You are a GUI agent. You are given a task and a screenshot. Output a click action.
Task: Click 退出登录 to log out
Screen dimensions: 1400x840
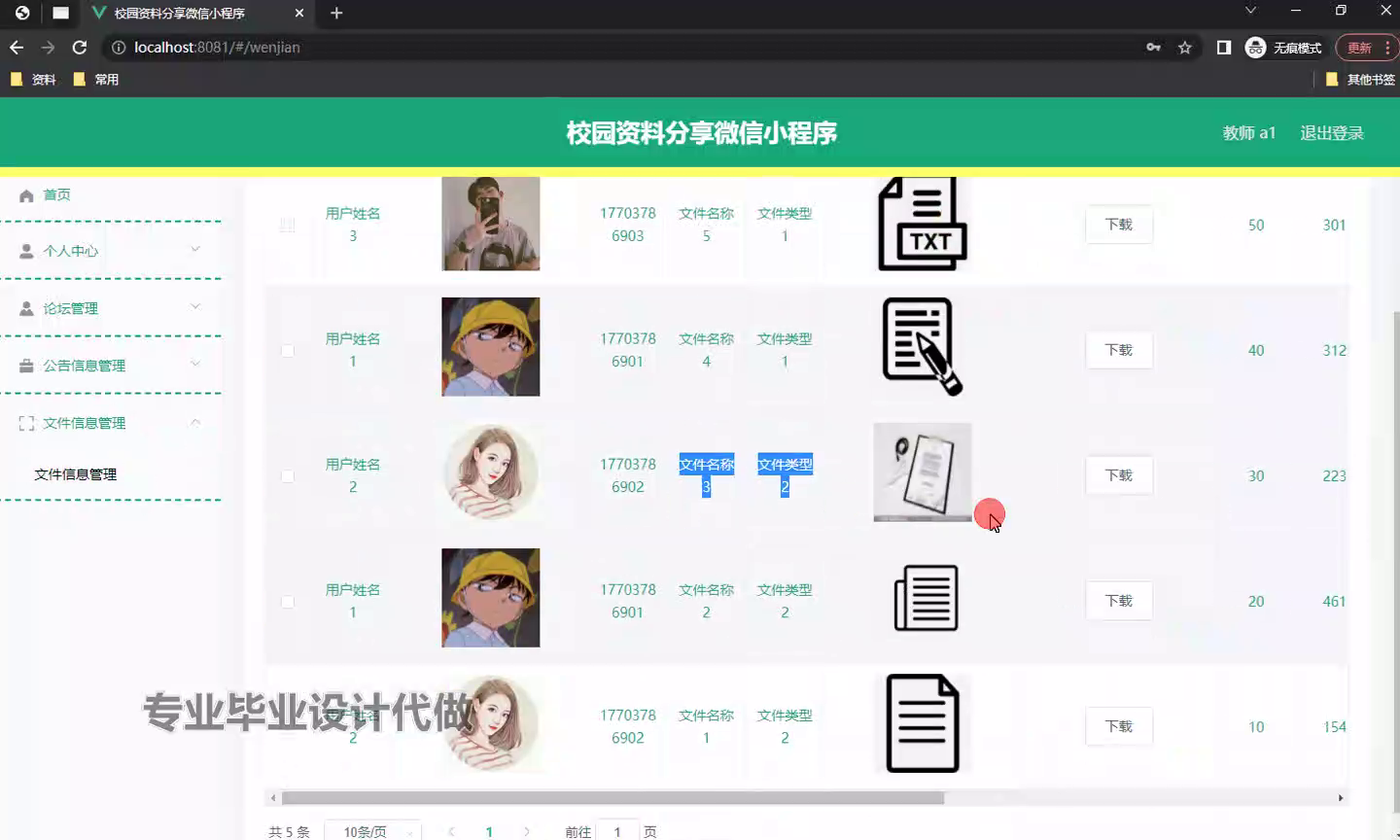tap(1332, 133)
